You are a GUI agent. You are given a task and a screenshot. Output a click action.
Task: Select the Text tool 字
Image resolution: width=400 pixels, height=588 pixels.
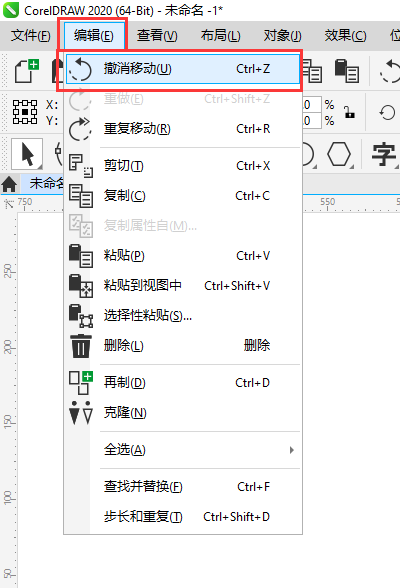coord(384,154)
